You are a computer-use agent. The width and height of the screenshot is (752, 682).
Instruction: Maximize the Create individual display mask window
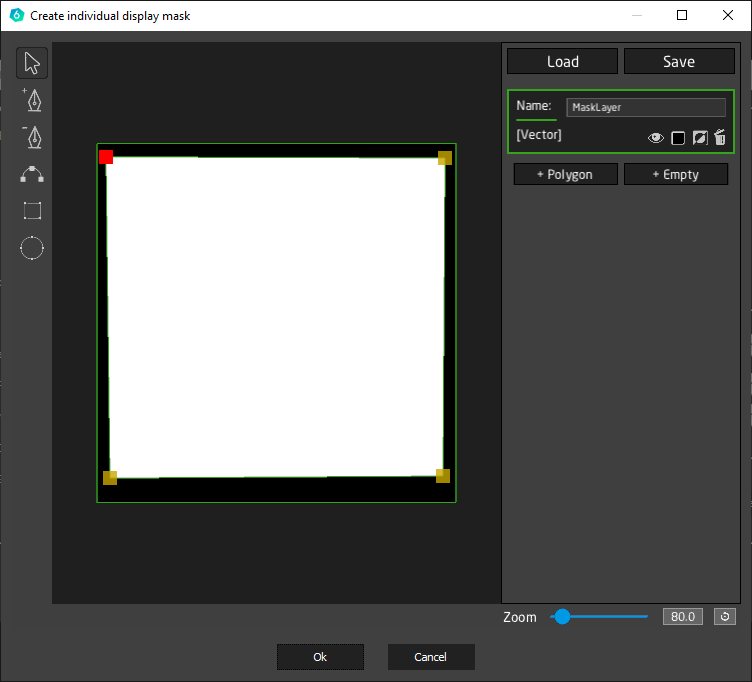(682, 15)
